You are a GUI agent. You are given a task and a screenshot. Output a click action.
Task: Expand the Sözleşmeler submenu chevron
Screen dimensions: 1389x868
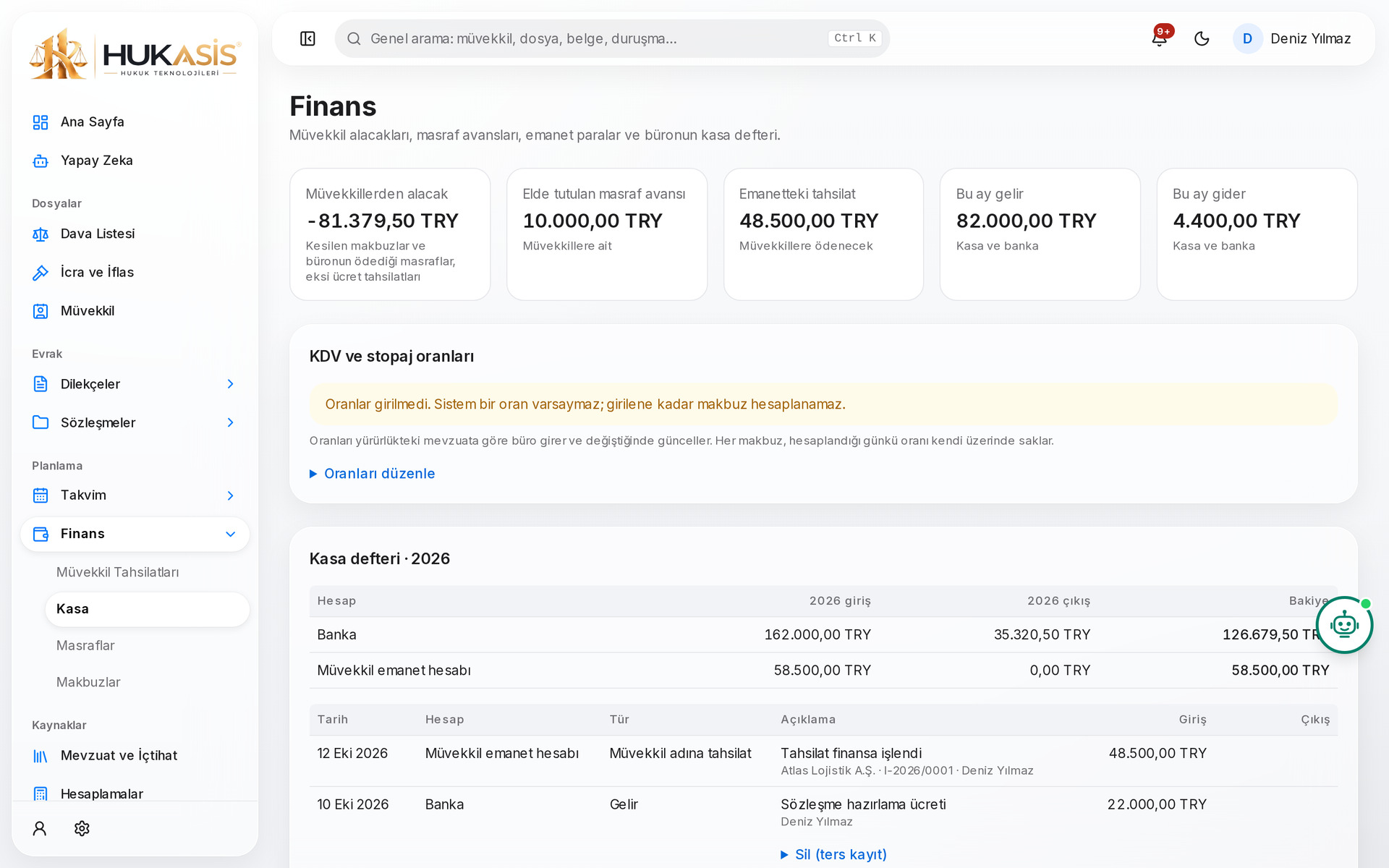click(x=230, y=422)
